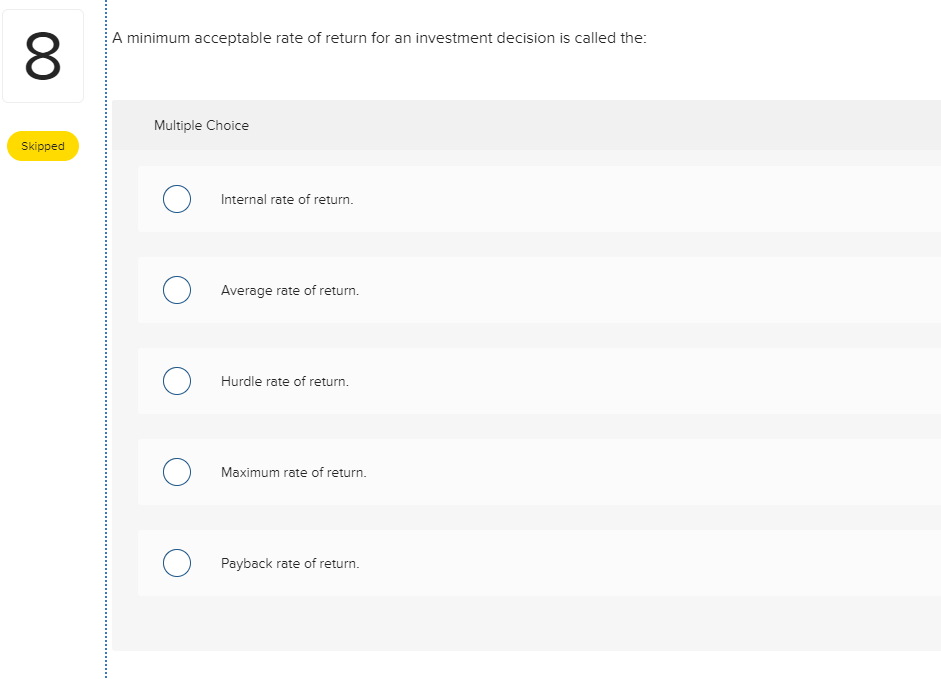Click the yellow Skipped status badge

pos(42,146)
